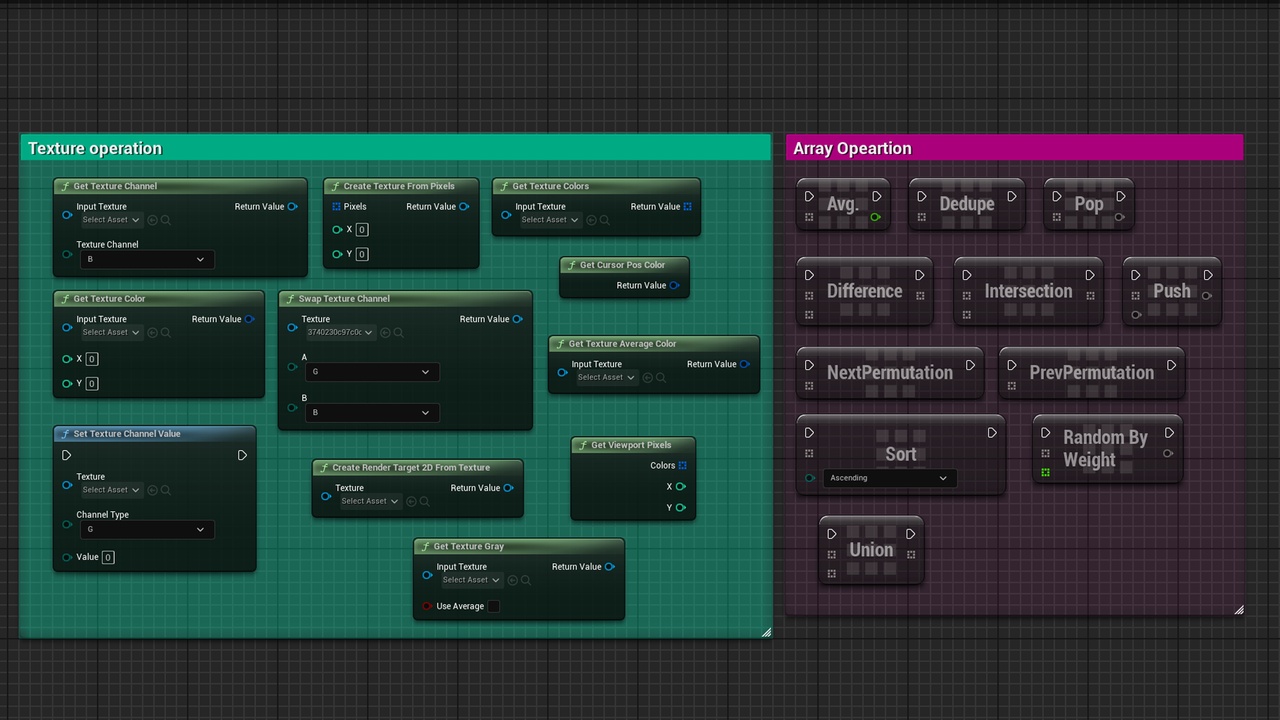Open Channel Type dropdown set to G
The height and width of the screenshot is (720, 1280).
coord(147,530)
